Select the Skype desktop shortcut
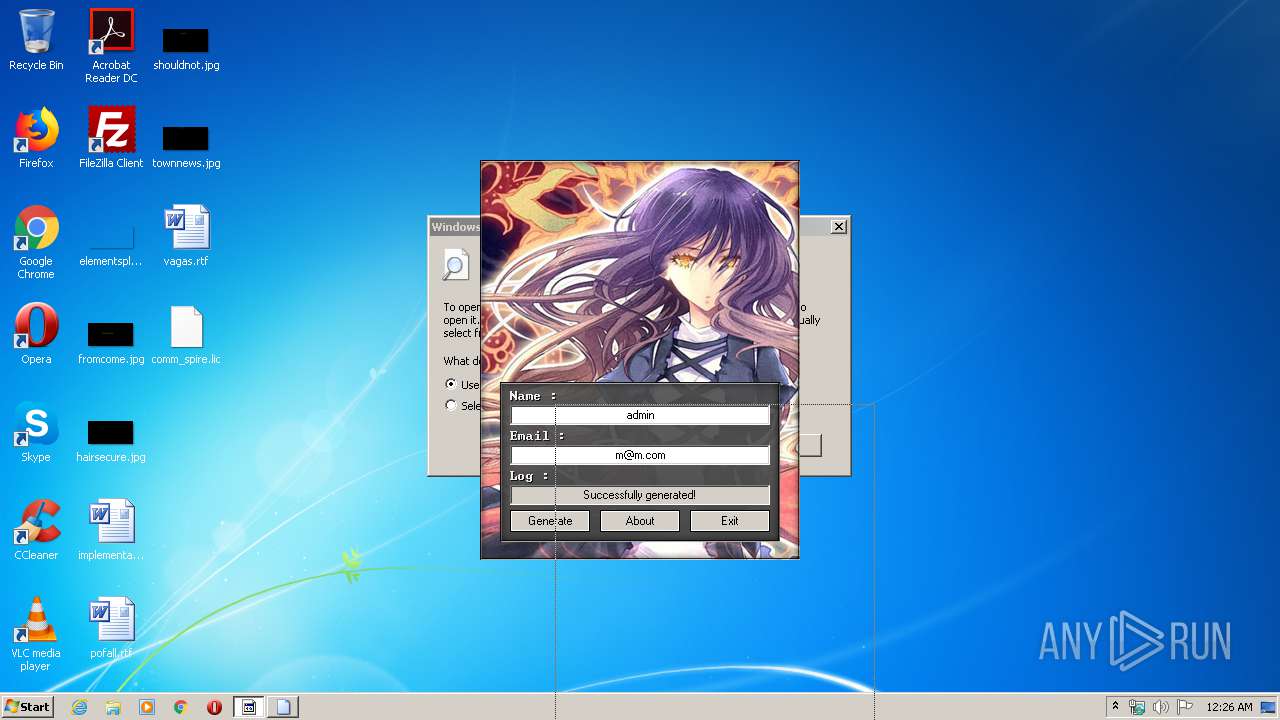 click(x=36, y=432)
